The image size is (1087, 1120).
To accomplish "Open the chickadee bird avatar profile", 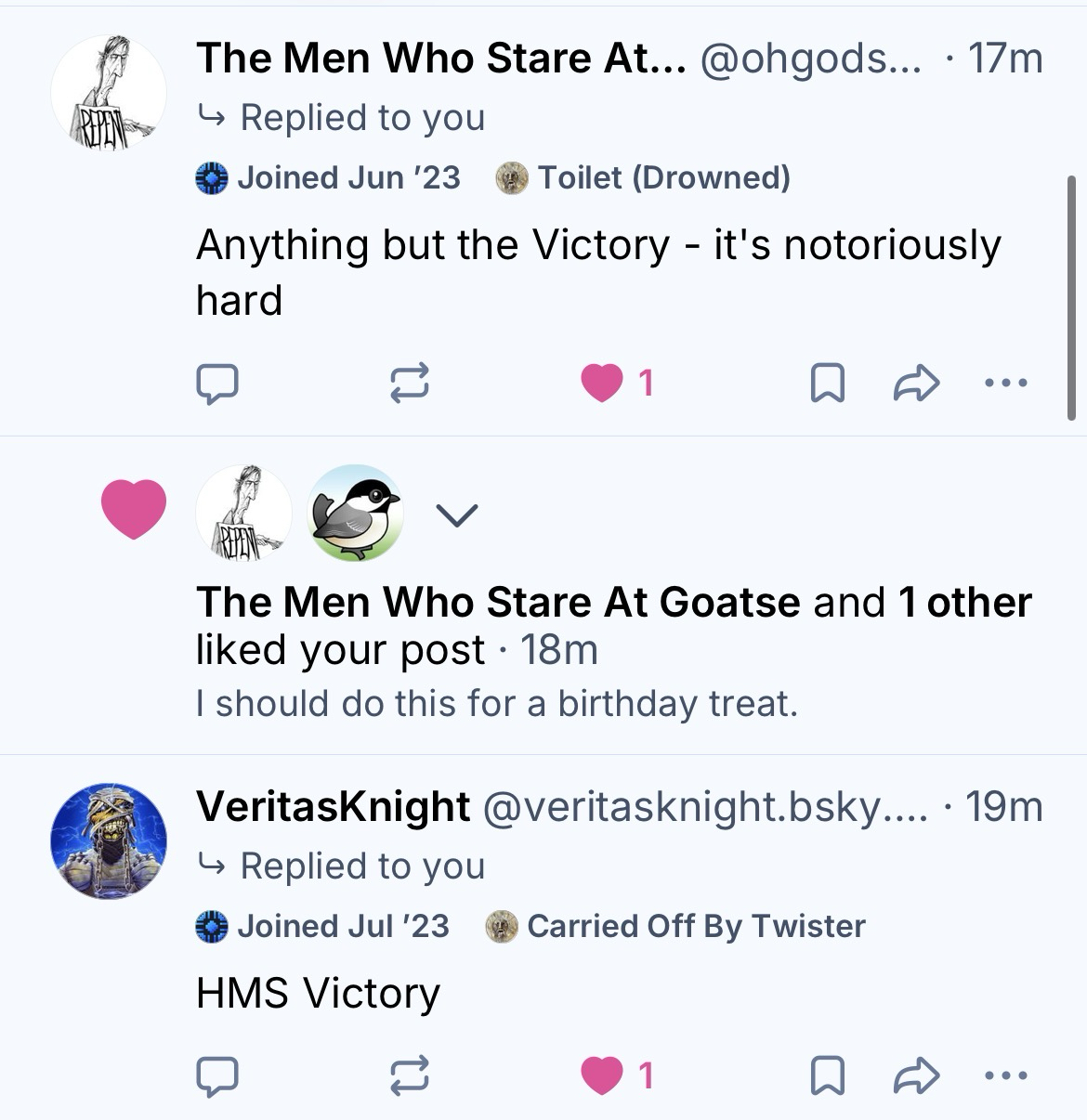I will pyautogui.click(x=355, y=514).
